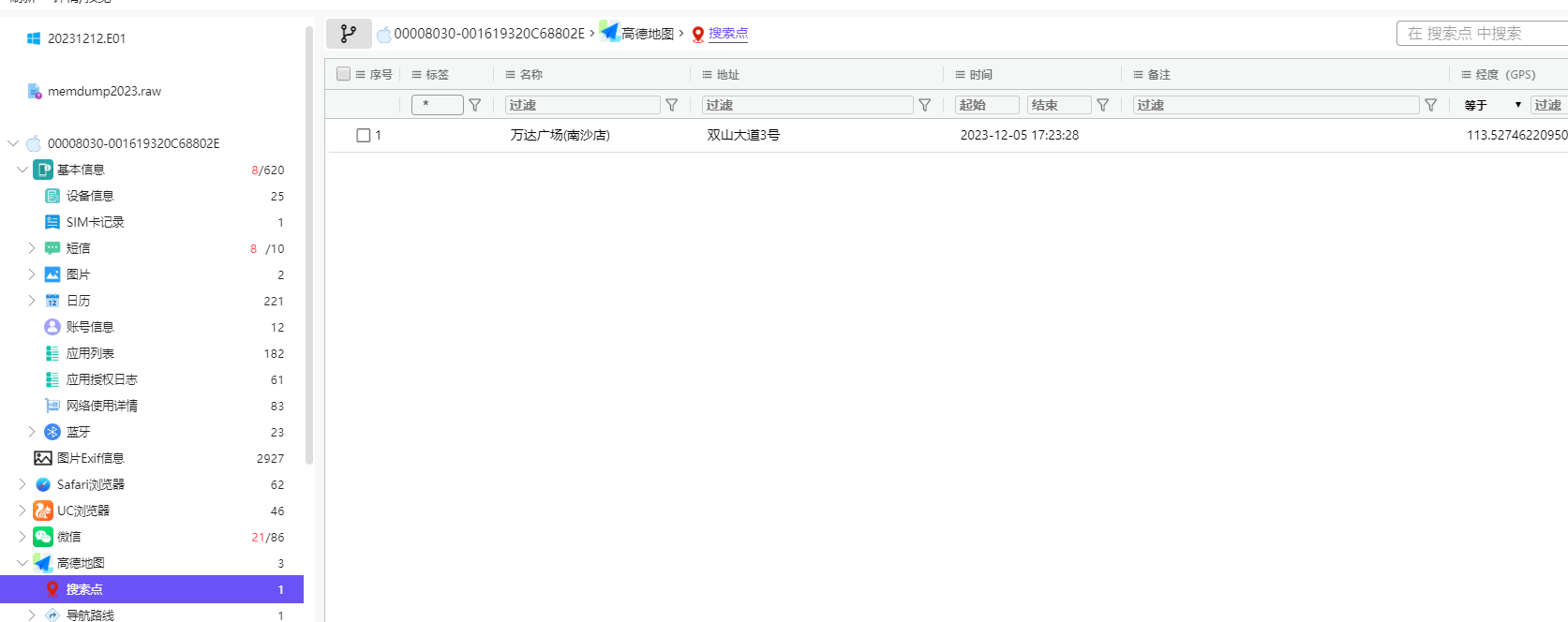Click the branch view icon button
This screenshot has height=622, width=1568.
(x=349, y=34)
